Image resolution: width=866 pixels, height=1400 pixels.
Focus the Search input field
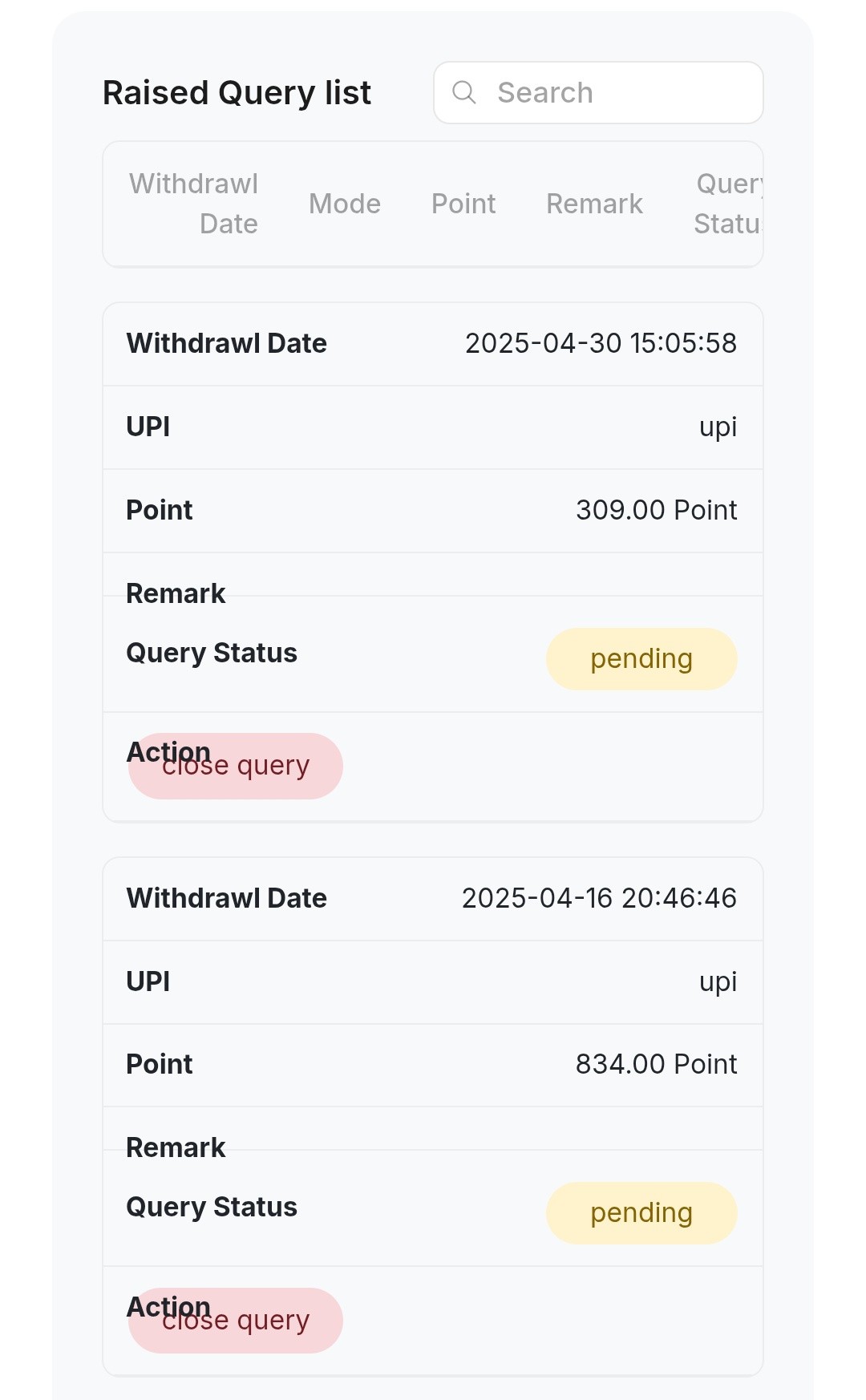coord(598,92)
